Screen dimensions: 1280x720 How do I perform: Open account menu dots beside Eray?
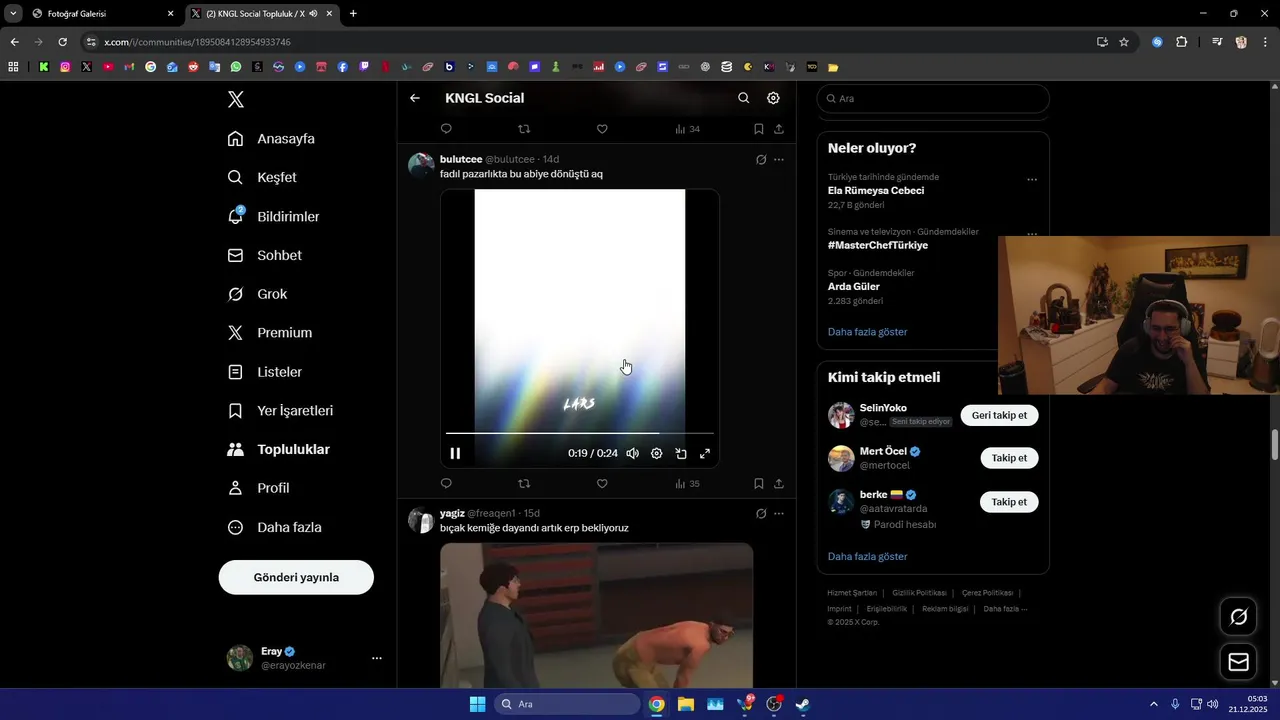point(377,658)
